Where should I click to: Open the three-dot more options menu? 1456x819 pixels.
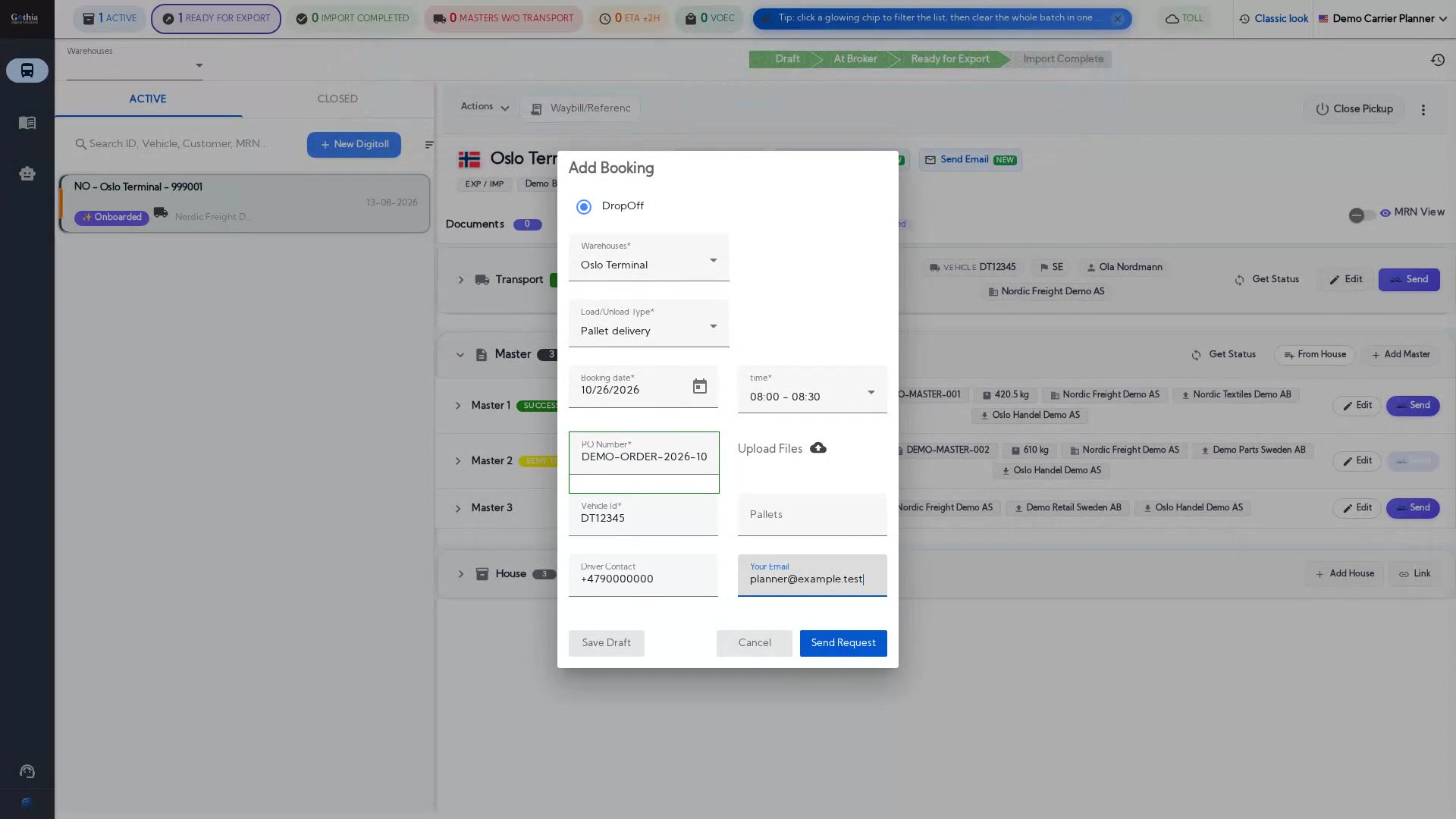point(1423,110)
